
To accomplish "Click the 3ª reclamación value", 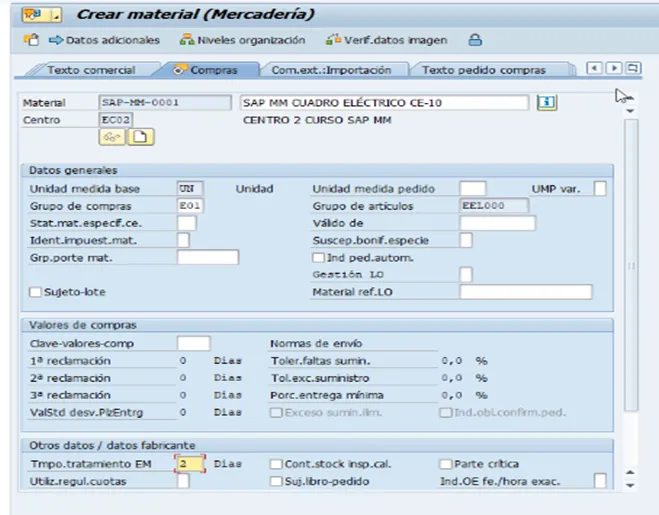I will (183, 395).
